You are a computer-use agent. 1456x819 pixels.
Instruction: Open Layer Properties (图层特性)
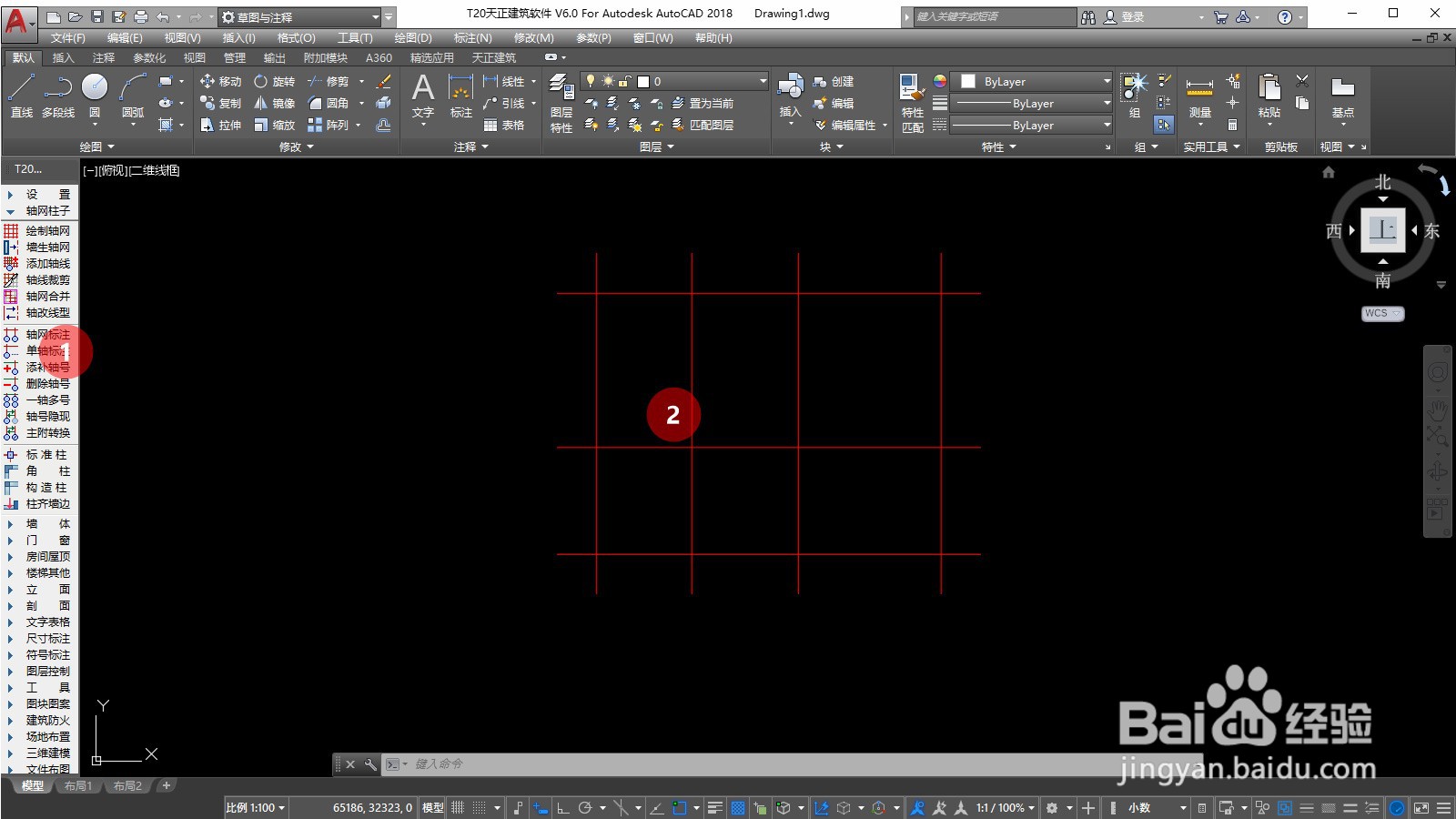pyautogui.click(x=561, y=103)
